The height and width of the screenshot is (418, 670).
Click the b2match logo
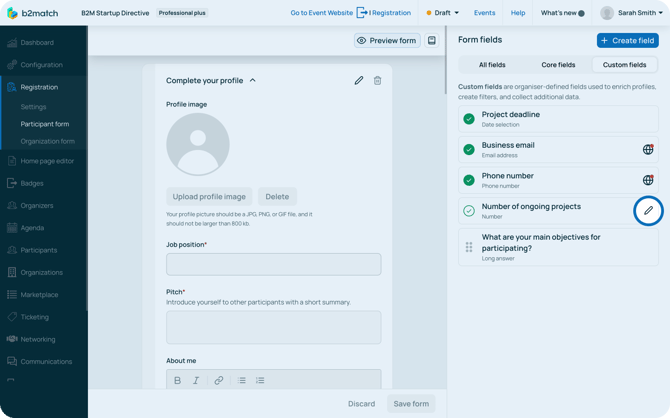(32, 13)
